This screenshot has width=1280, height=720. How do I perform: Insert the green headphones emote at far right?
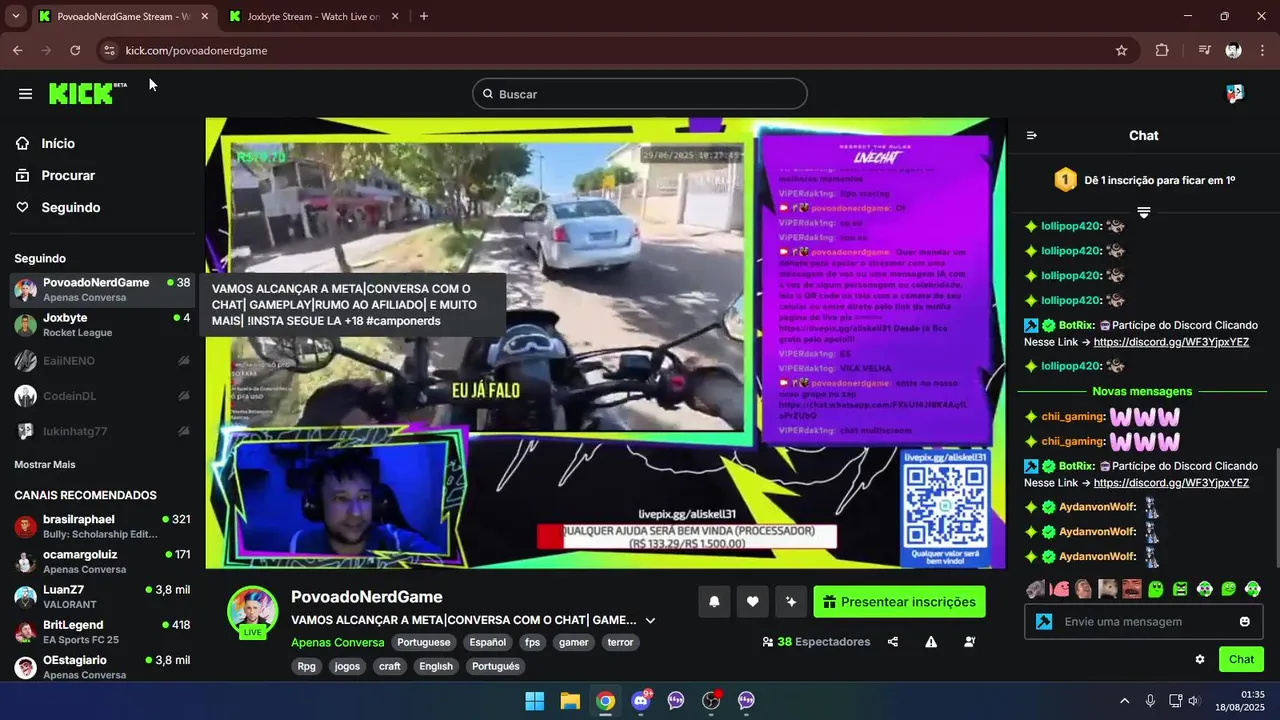pyautogui.click(x=1252, y=589)
